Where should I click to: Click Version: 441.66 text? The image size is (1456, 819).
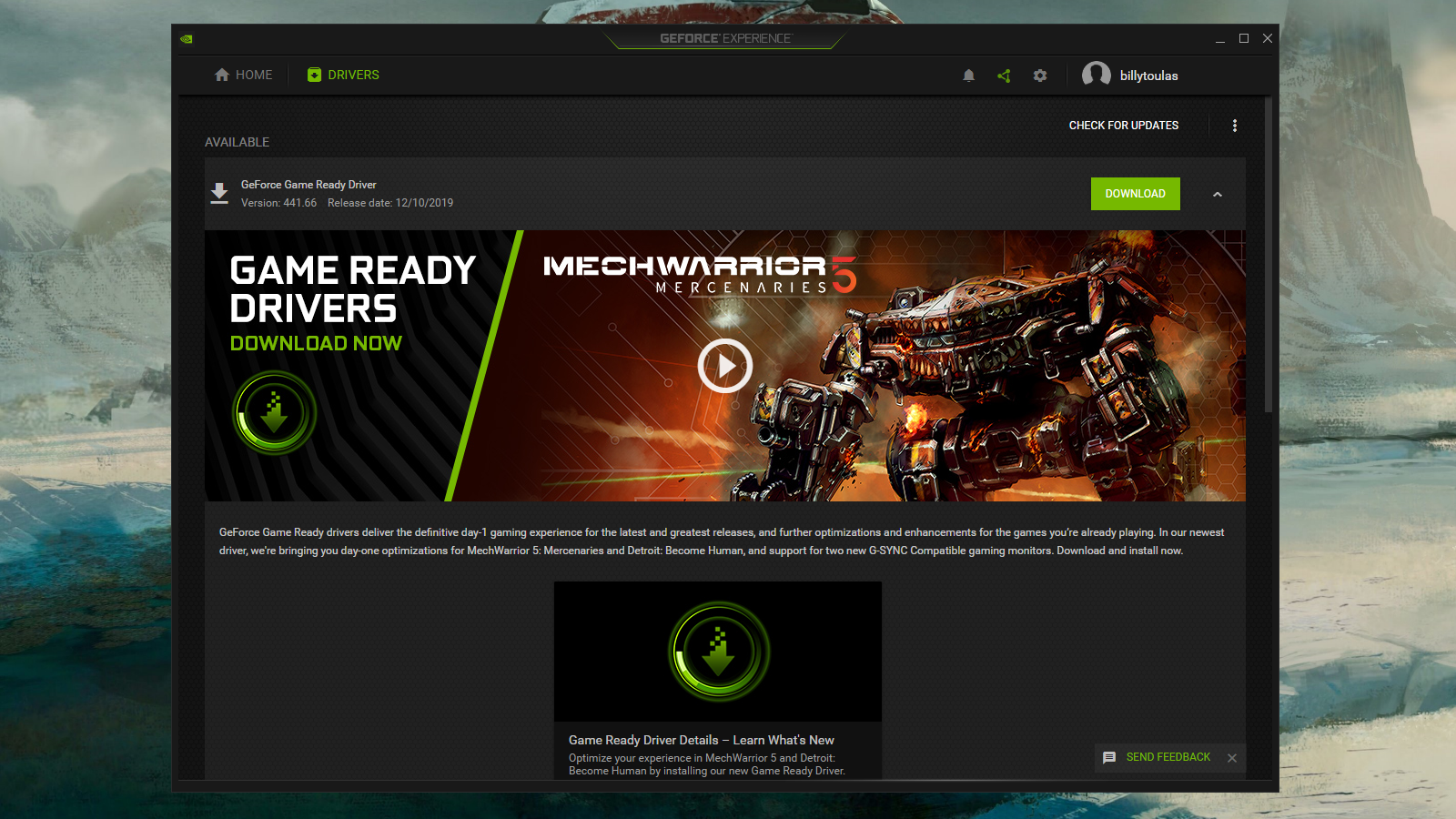click(x=278, y=203)
